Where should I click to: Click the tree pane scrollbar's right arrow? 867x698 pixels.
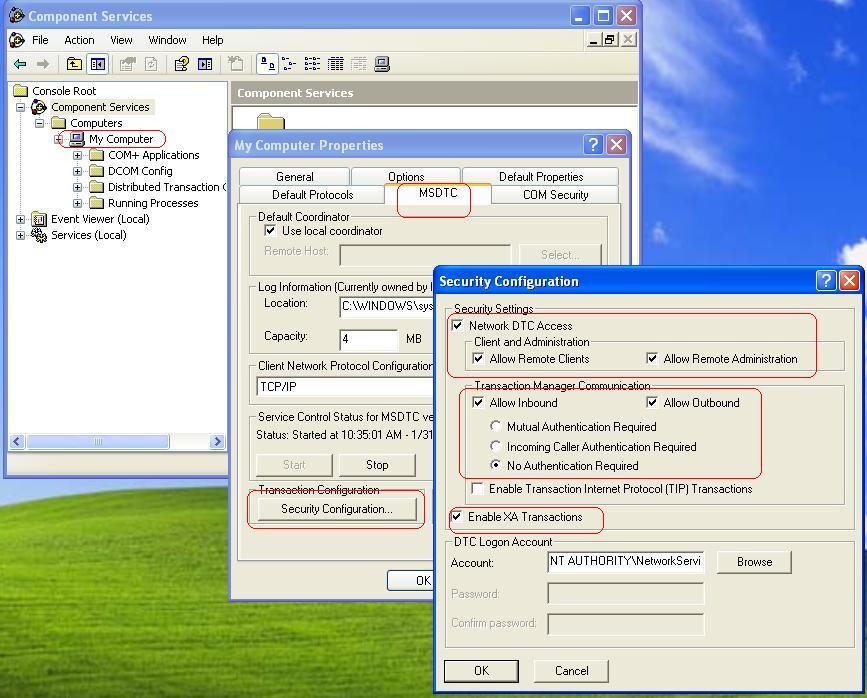(x=217, y=441)
